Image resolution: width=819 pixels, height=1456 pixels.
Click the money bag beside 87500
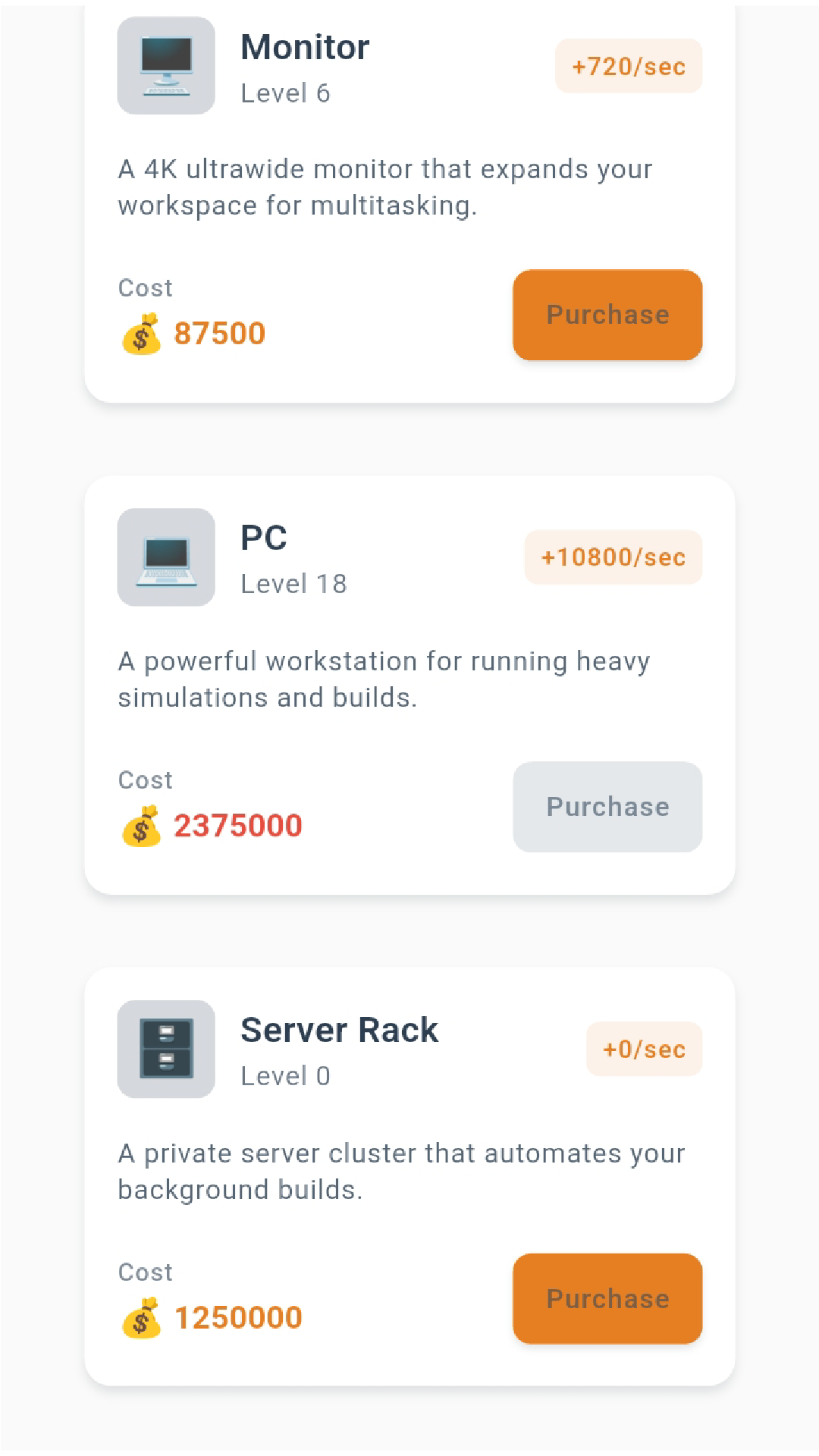(142, 332)
